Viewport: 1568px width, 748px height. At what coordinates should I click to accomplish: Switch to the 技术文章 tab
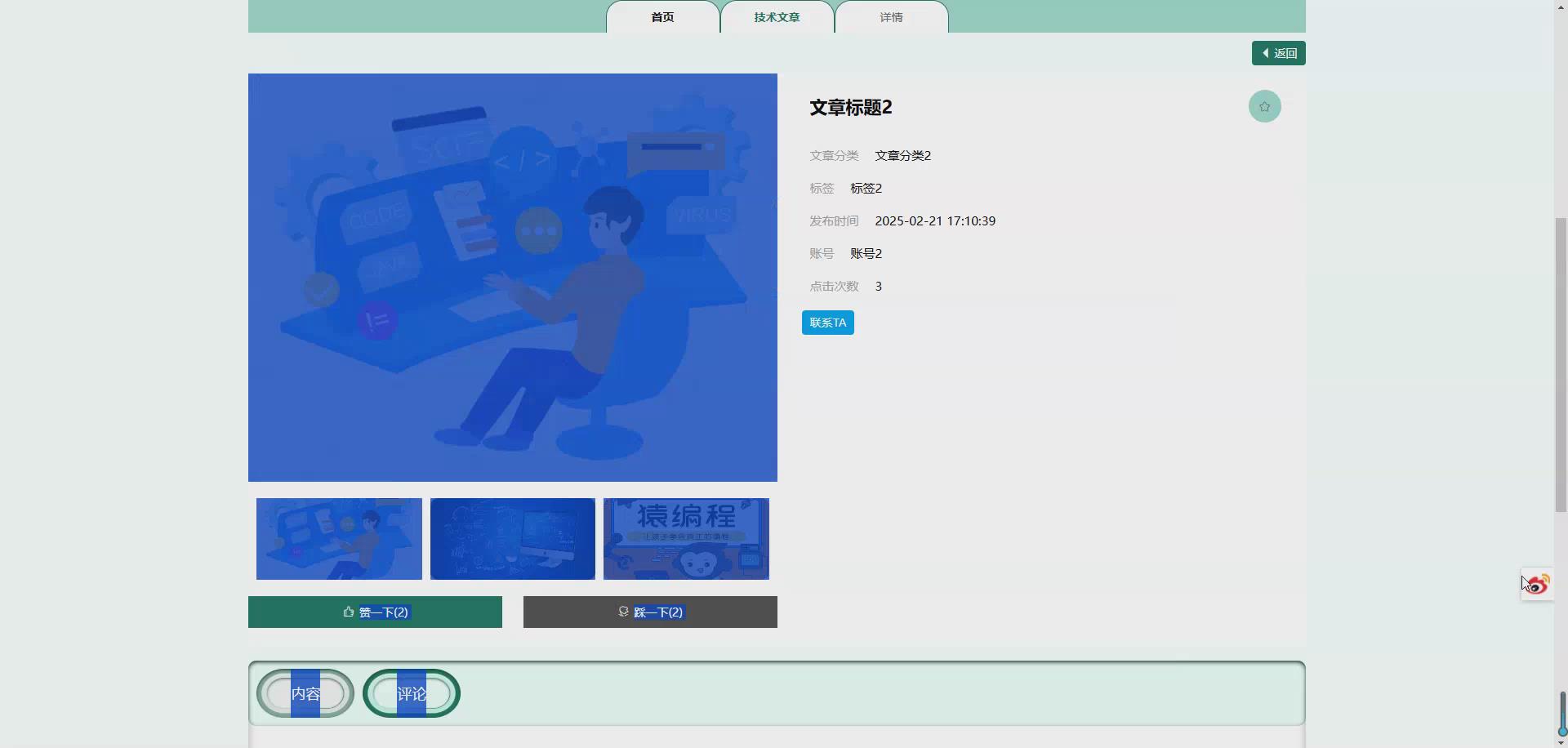[x=777, y=17]
